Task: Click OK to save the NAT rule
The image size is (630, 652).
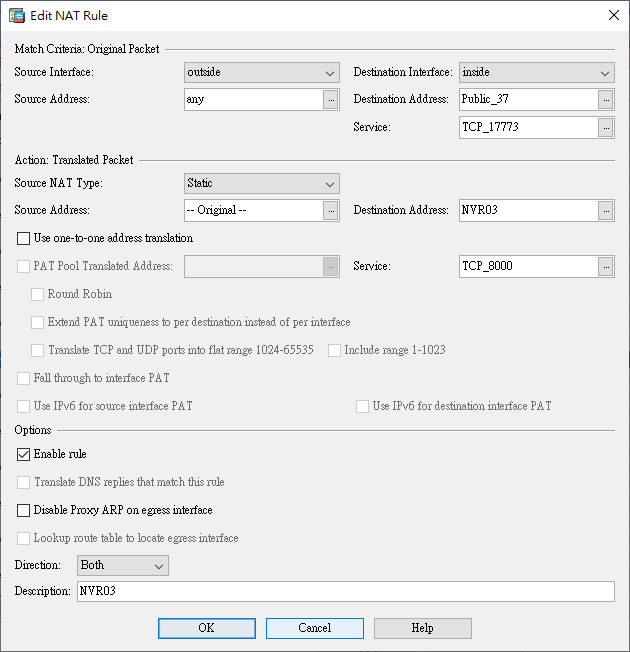Action: [x=206, y=628]
